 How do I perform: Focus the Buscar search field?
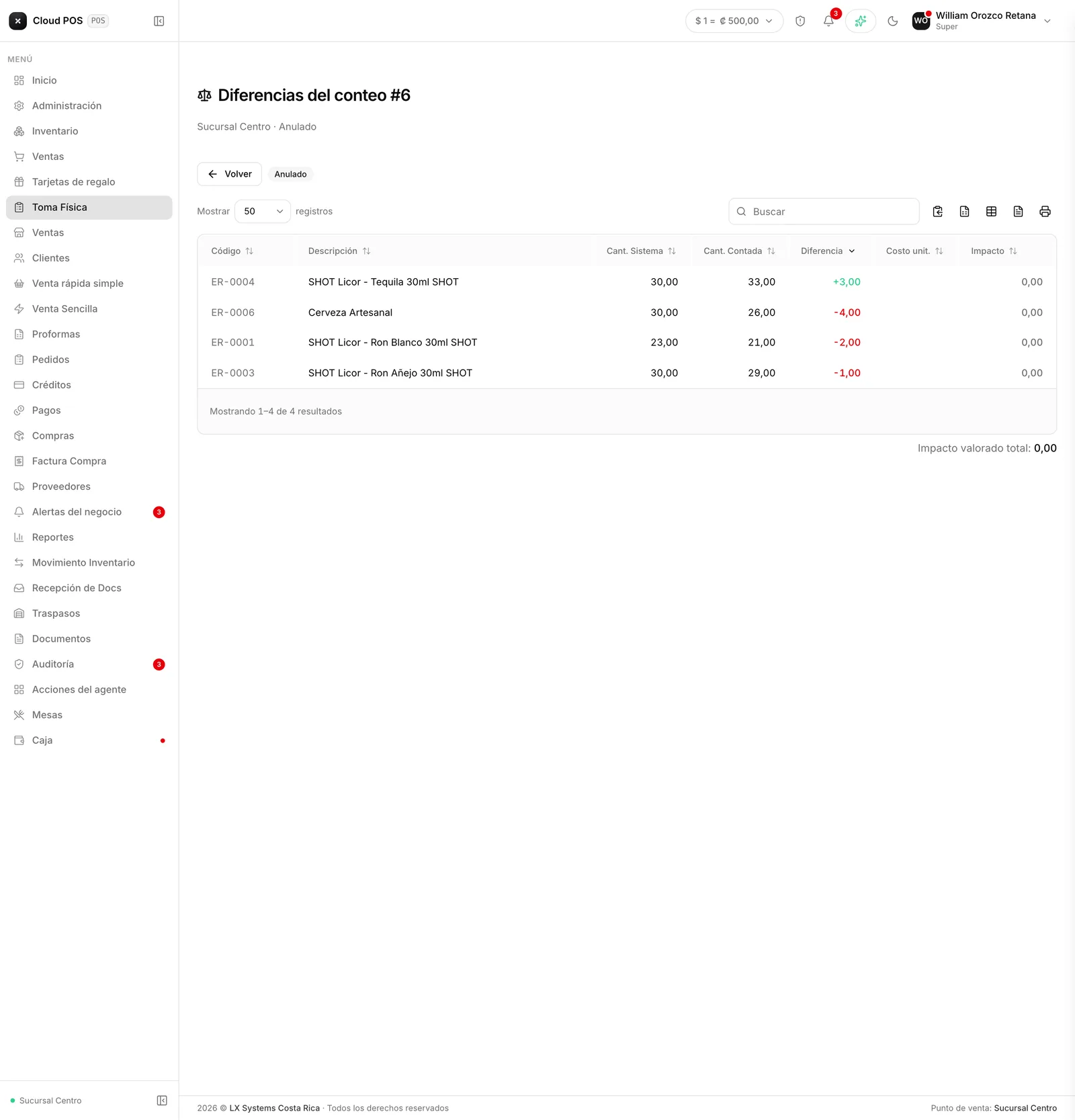[824, 211]
